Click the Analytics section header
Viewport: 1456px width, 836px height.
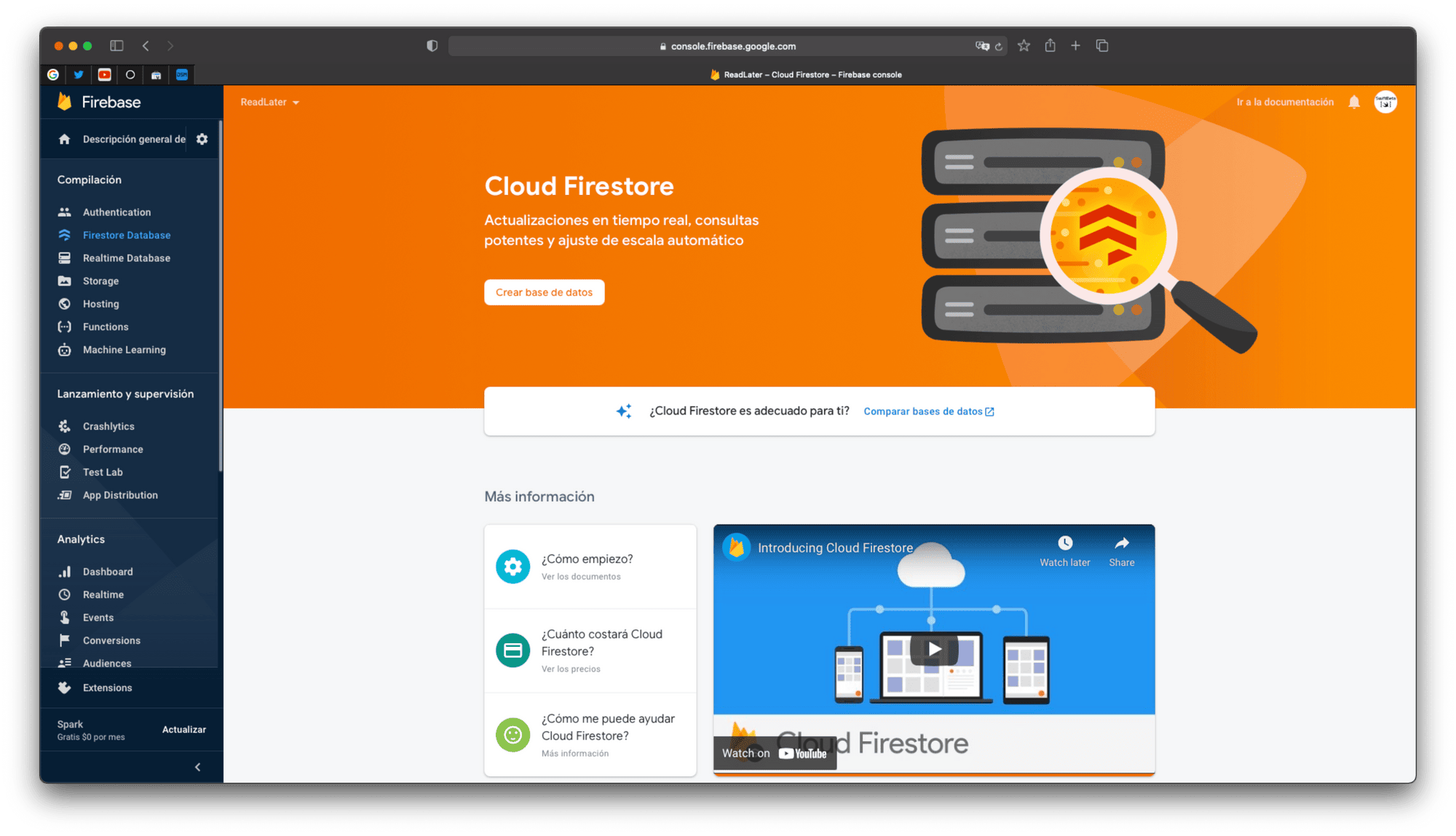point(81,539)
